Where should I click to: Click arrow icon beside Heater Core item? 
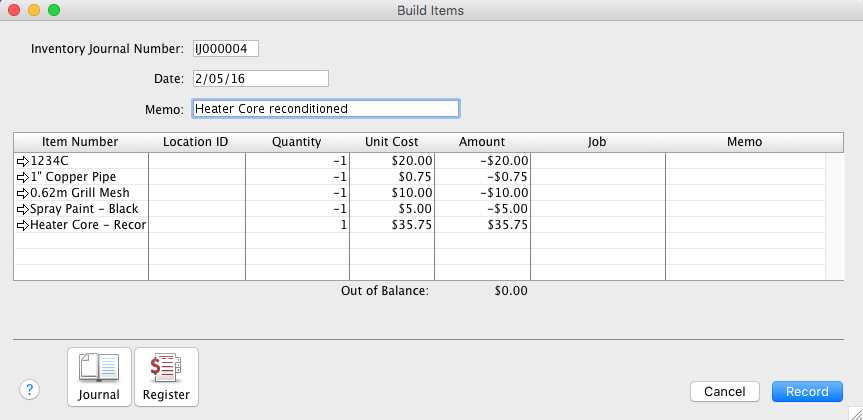[x=23, y=226]
